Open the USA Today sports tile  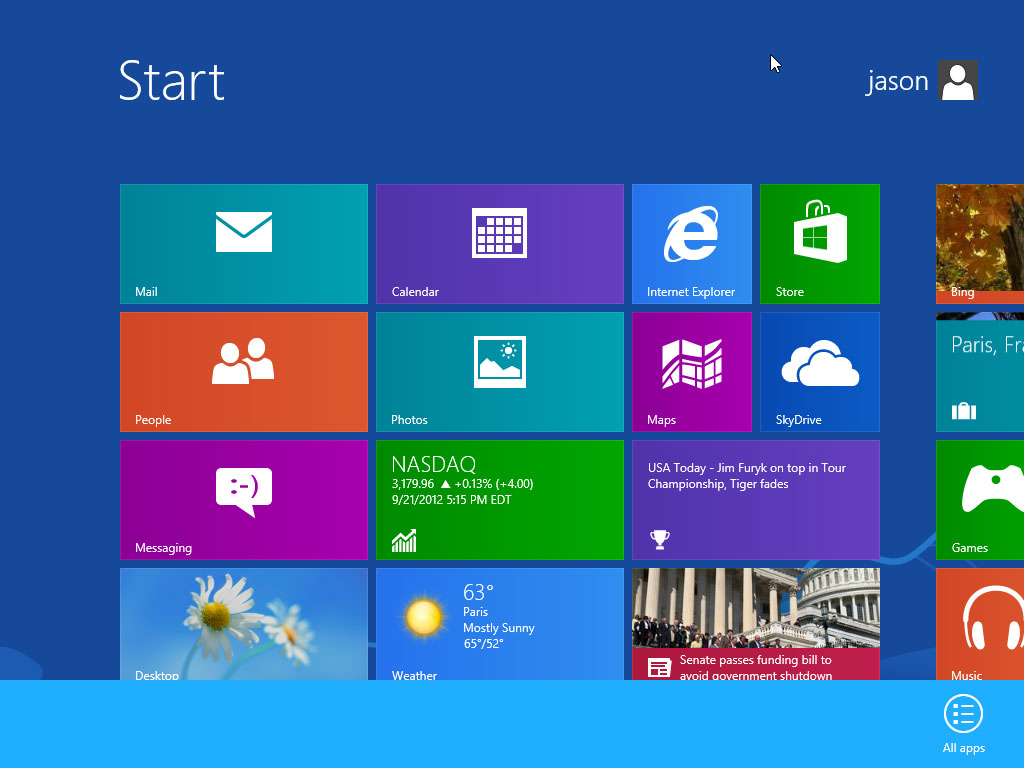756,500
